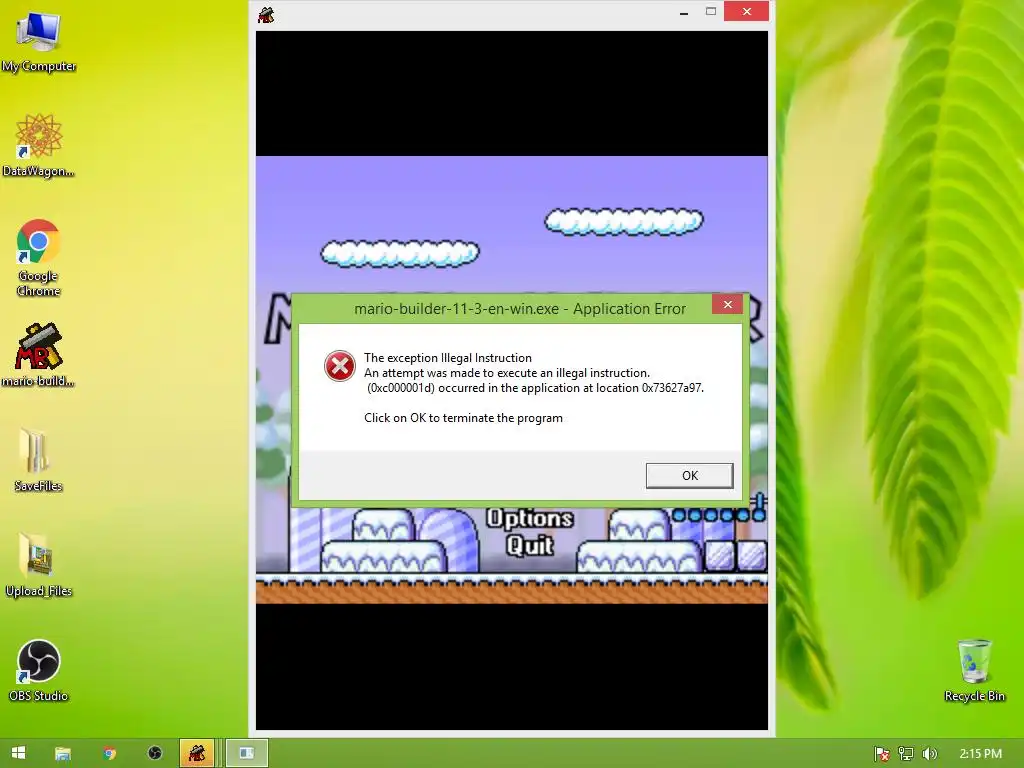The width and height of the screenshot is (1024, 768).
Task: Open mario-builder desktop icon
Action: pyautogui.click(x=39, y=355)
